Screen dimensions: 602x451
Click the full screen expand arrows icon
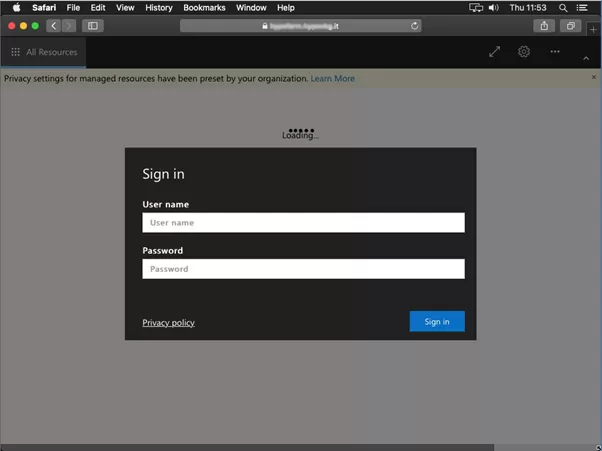494,52
